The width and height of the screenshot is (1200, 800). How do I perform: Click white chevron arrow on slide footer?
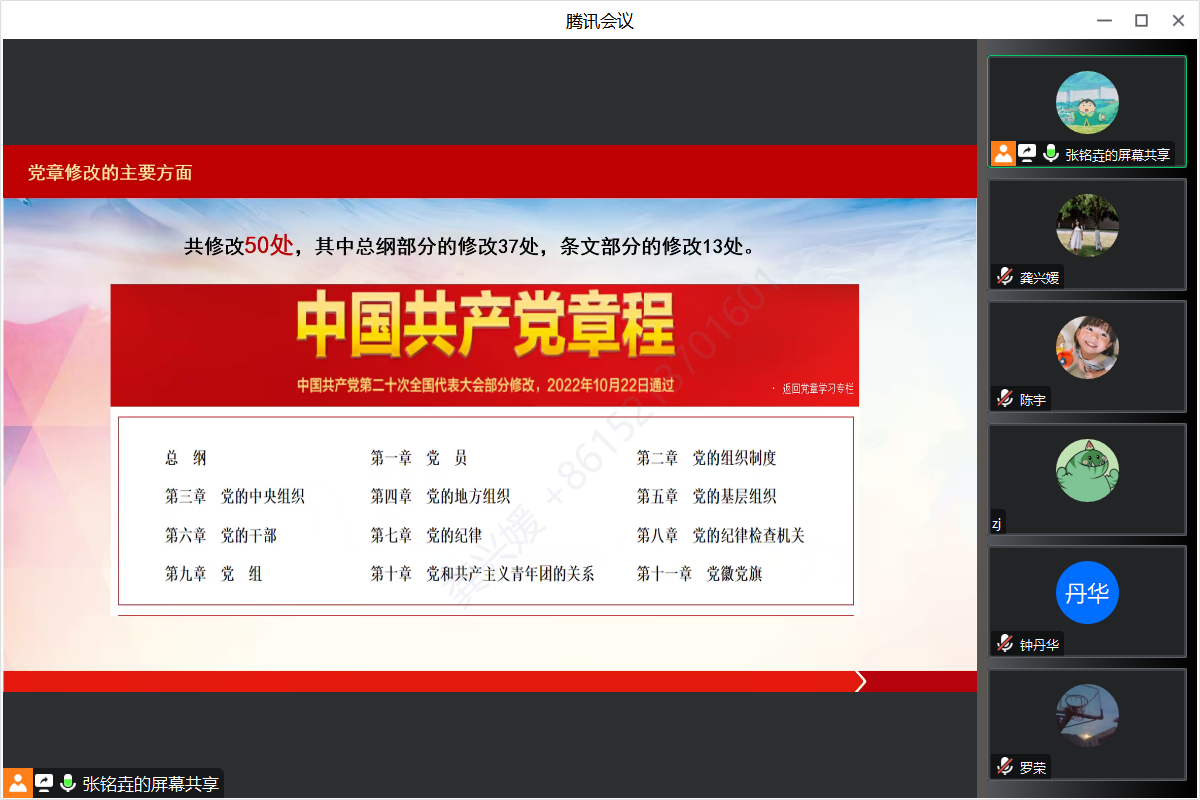[861, 682]
